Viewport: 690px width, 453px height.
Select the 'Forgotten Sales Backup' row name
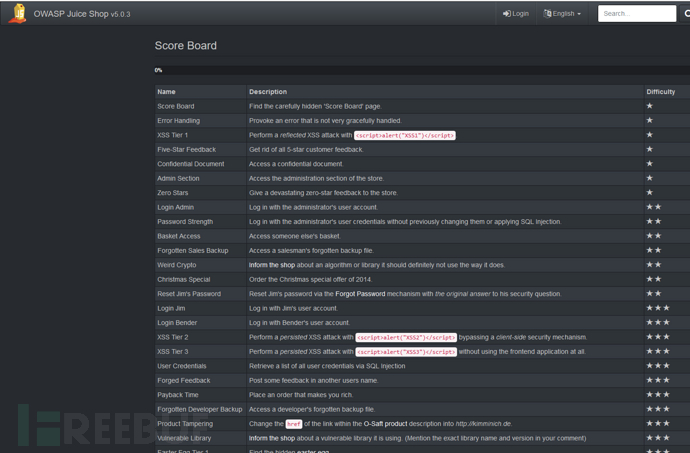pyautogui.click(x=193, y=250)
